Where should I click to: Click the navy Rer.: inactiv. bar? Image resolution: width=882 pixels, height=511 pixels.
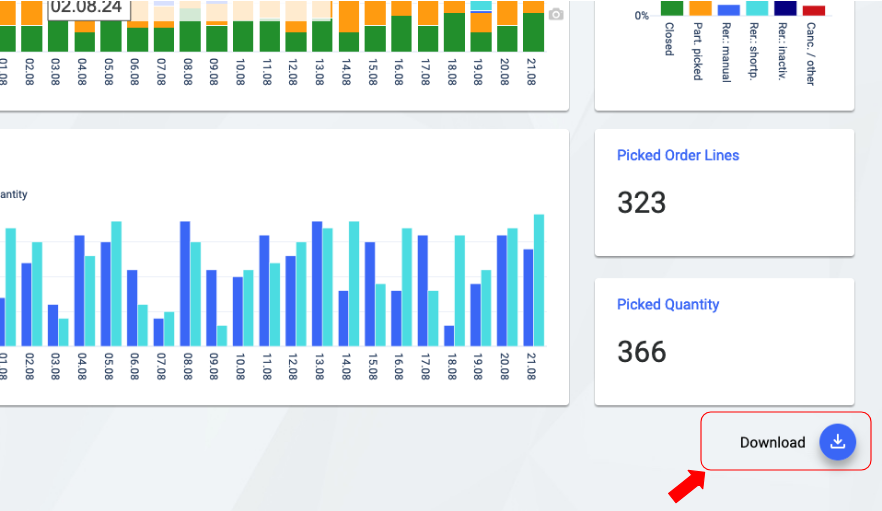[786, 8]
